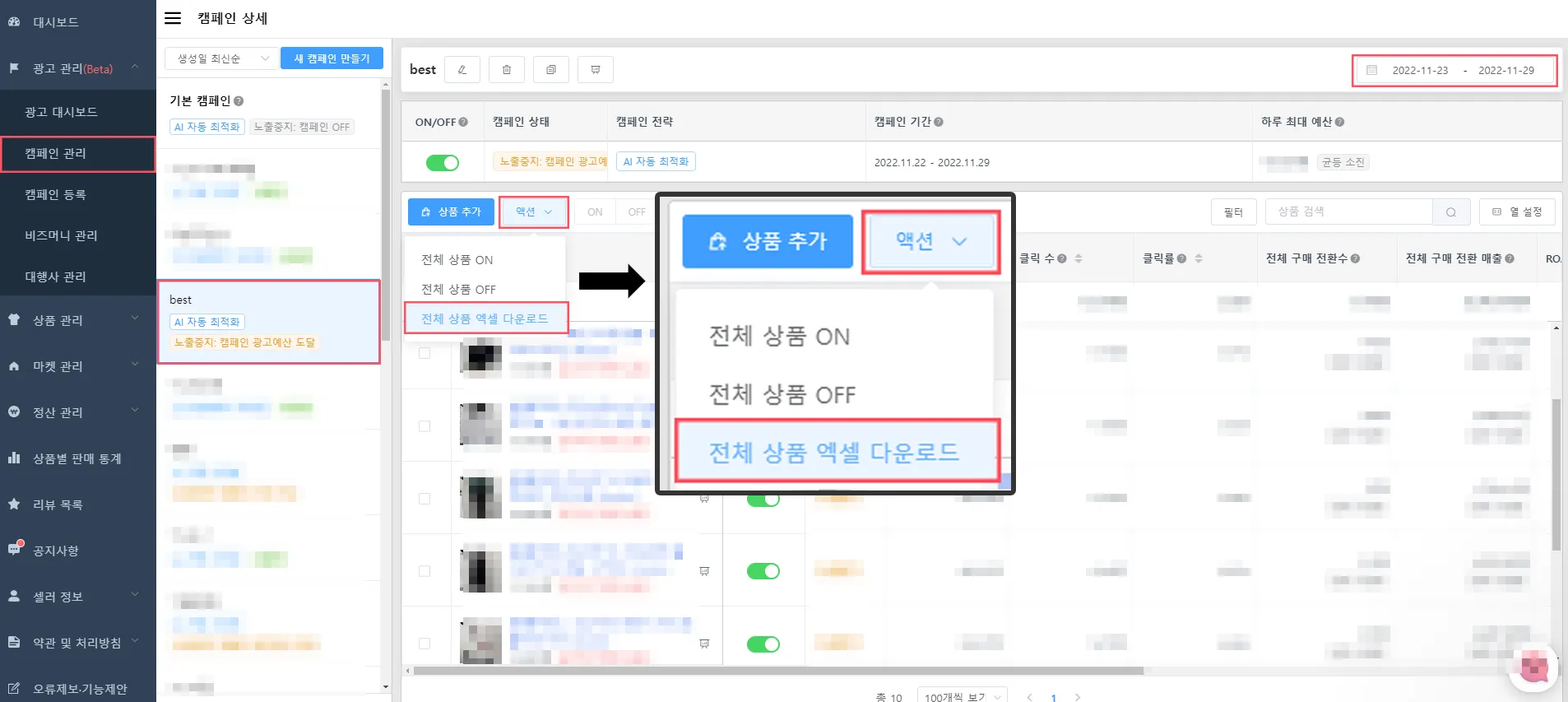Click the icon beside 정산 관리
This screenshot has height=702, width=1568.
tap(14, 411)
